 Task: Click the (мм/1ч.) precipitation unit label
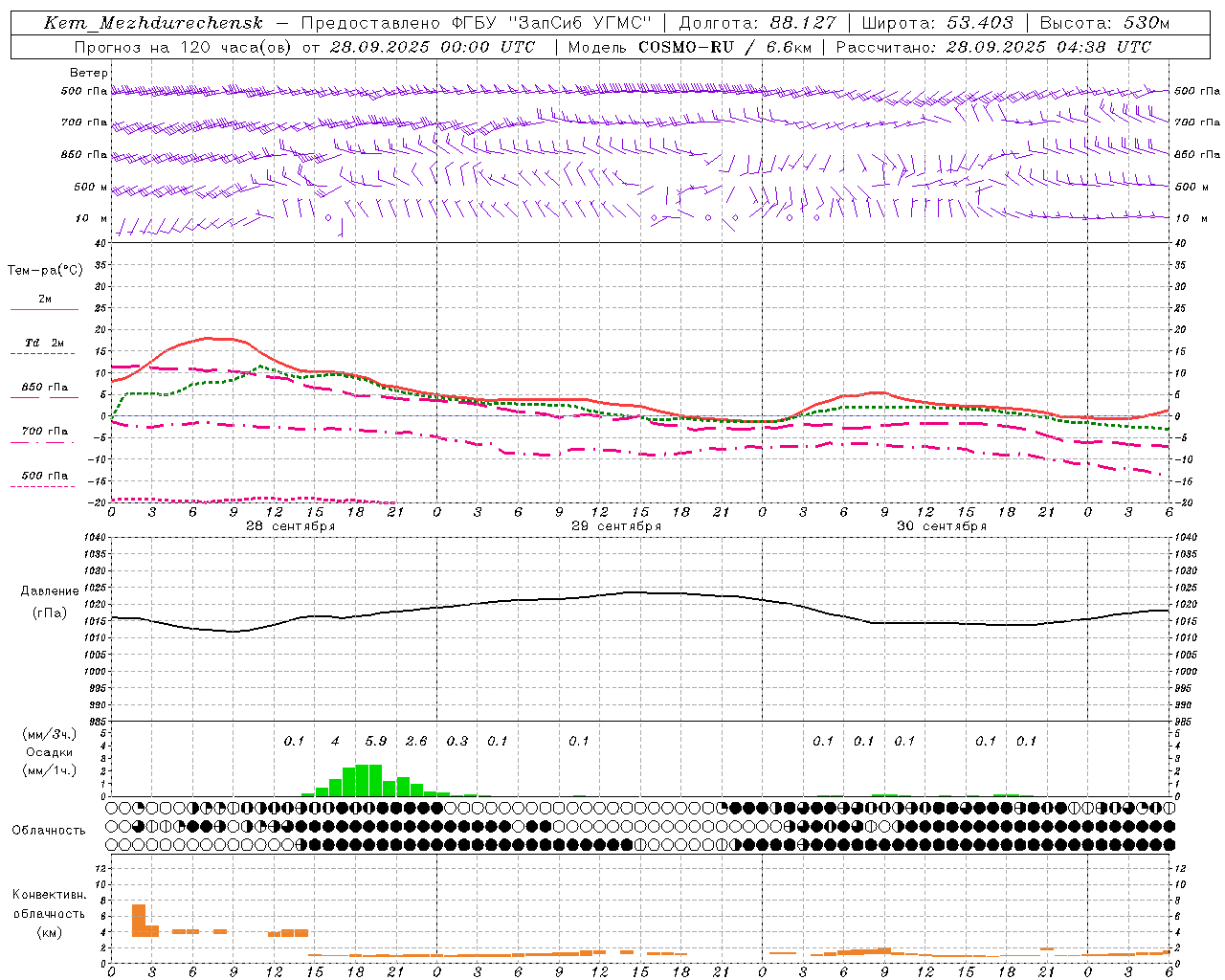coord(50,770)
